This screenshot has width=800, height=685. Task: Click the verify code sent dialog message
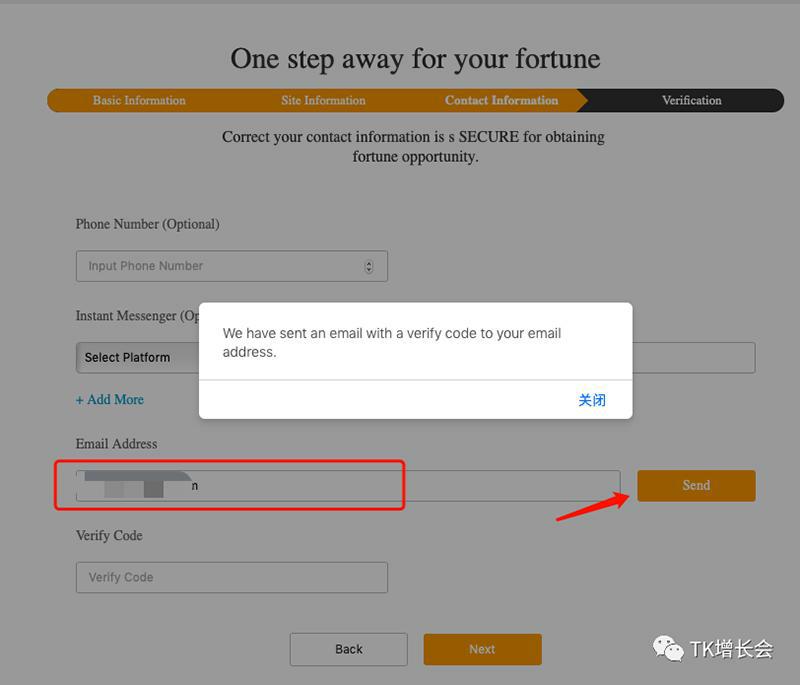[x=391, y=342]
